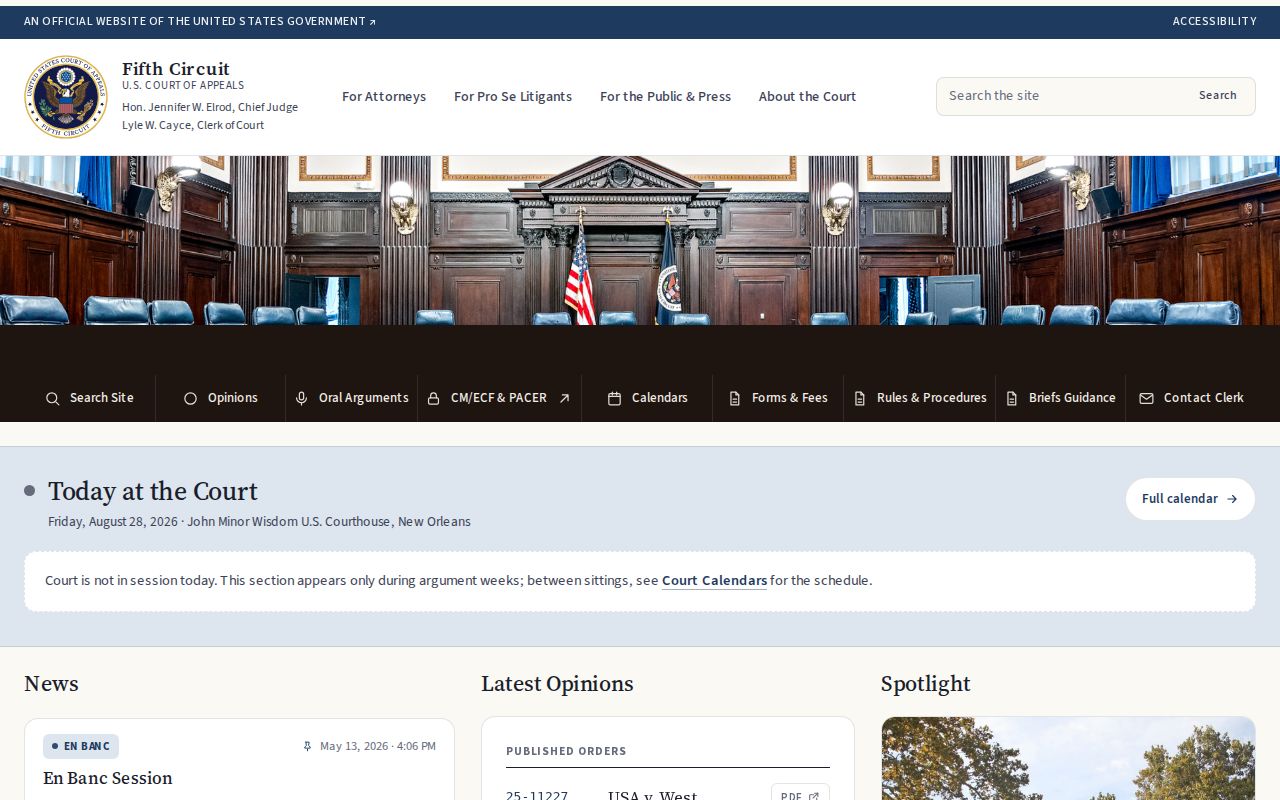Click the pin icon beside May 13, 2026
The image size is (1280, 800).
coord(307,746)
